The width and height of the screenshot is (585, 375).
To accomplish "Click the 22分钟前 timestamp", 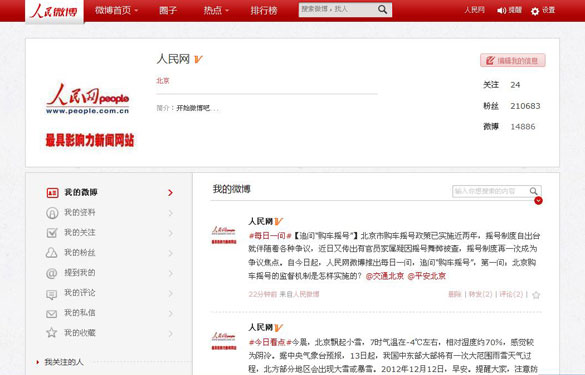I will pyautogui.click(x=263, y=294).
